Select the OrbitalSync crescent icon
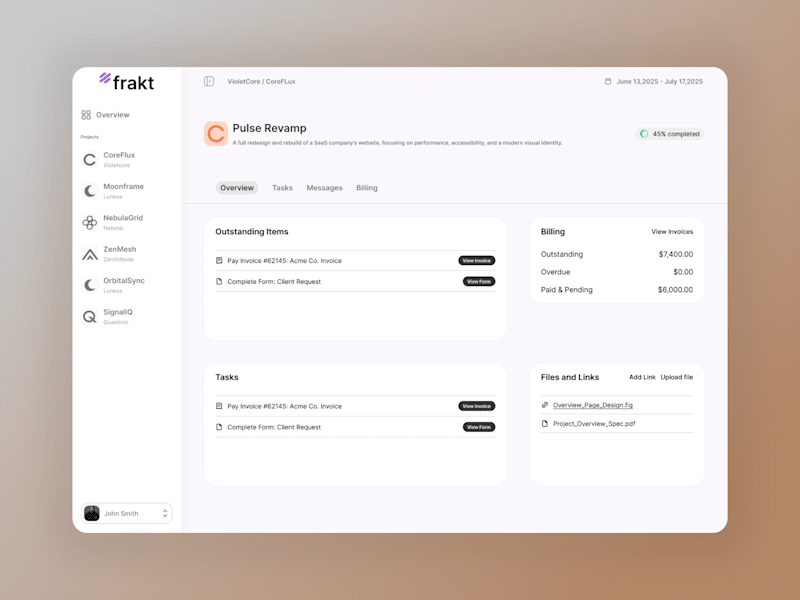The width and height of the screenshot is (800, 600). pos(90,285)
